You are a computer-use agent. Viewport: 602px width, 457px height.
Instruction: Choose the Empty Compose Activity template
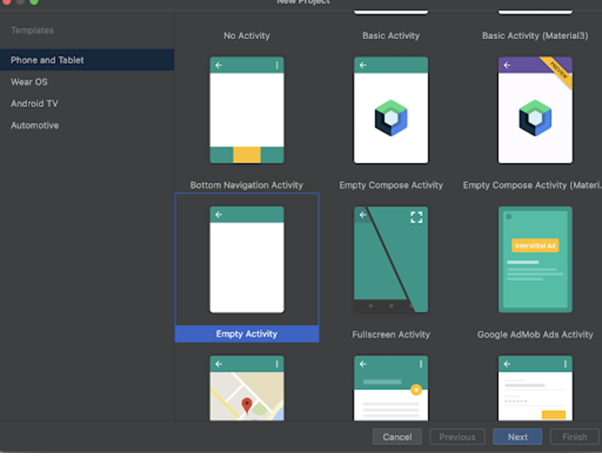391,110
